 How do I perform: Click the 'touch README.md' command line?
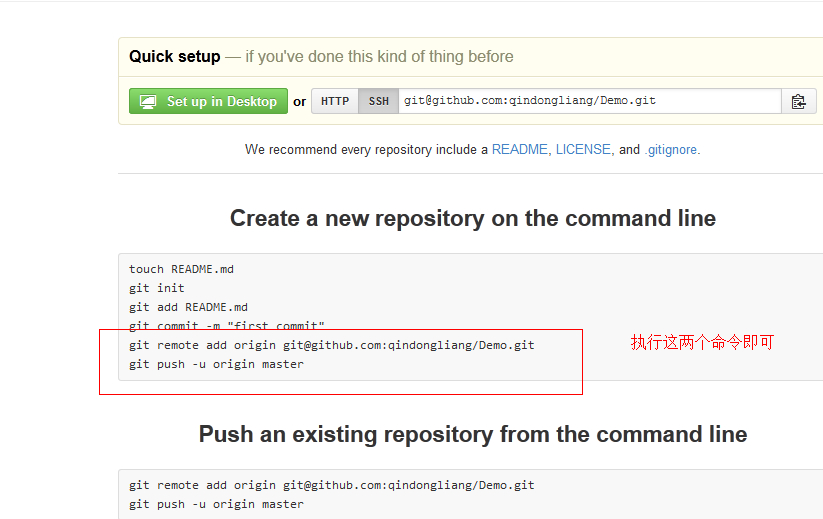pyautogui.click(x=182, y=269)
